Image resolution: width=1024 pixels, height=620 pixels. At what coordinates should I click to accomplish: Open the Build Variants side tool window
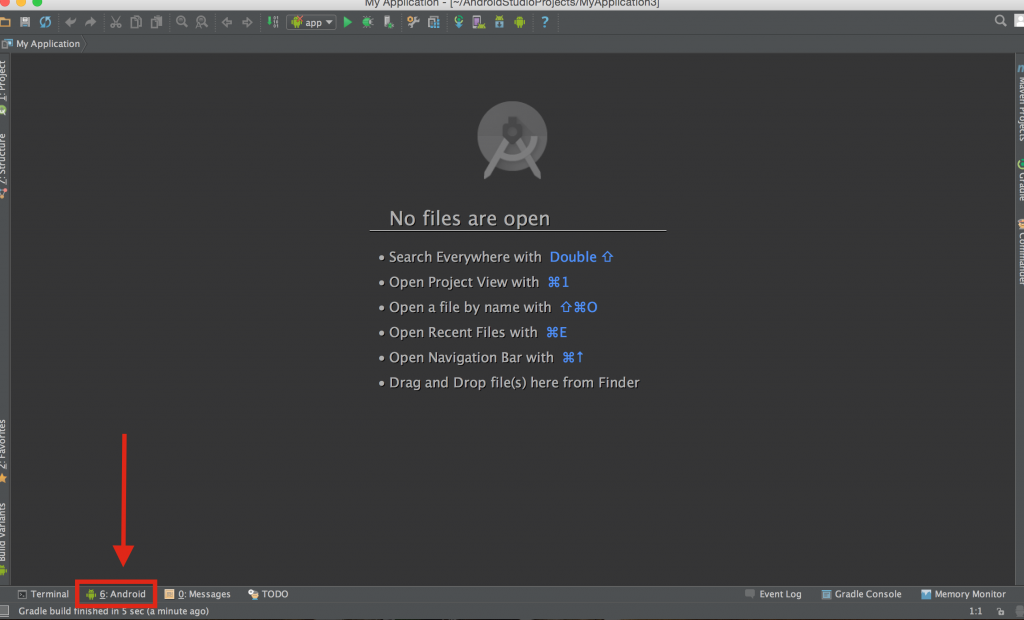point(4,538)
